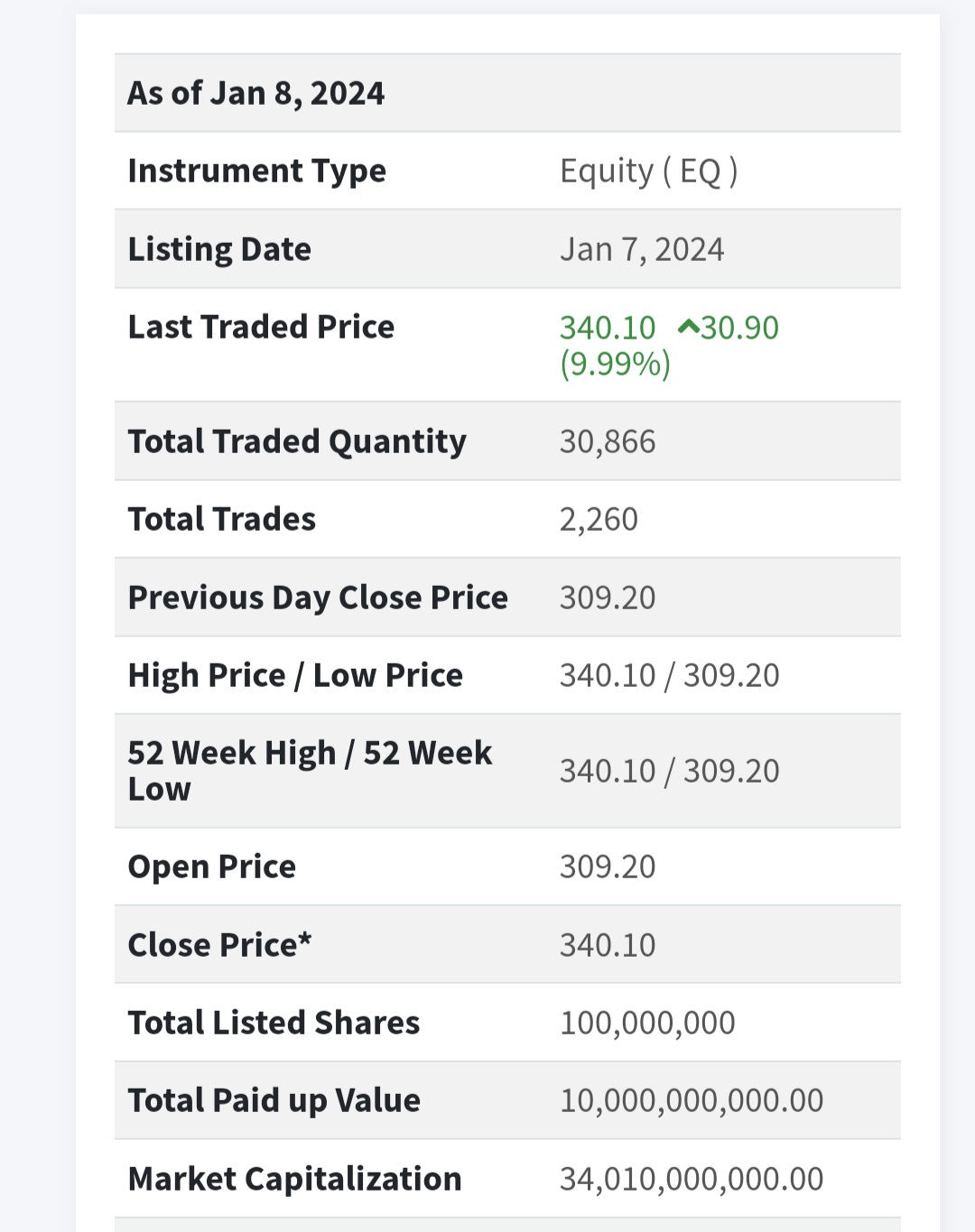The width and height of the screenshot is (975, 1232).
Task: Click the Listing Date value Jan 7, 2024
Action: click(x=641, y=249)
